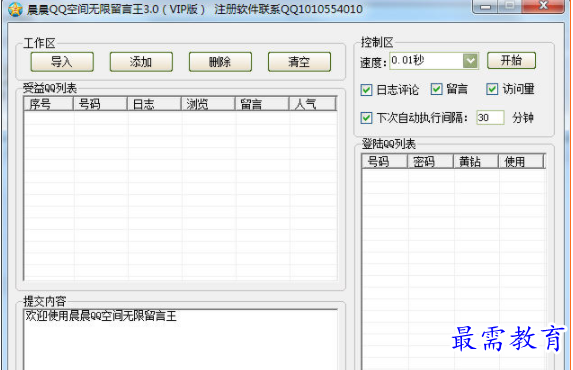The width and height of the screenshot is (573, 370).
Task: Click the star app icon in title bar
Action: (x=15, y=9)
